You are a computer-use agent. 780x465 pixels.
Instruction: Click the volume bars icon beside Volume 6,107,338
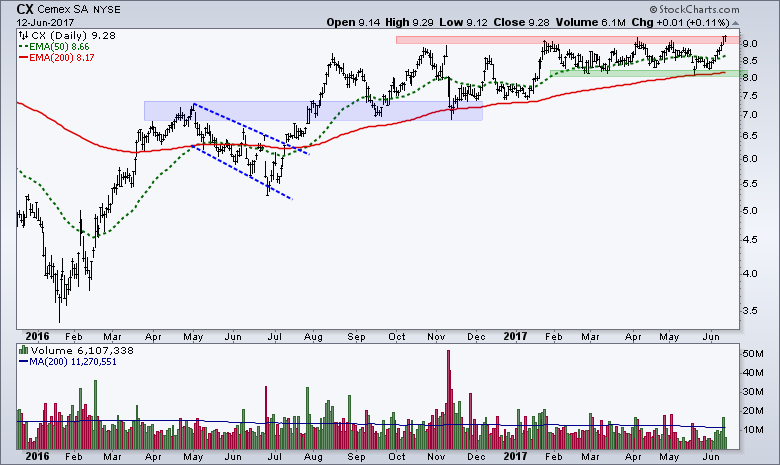[23, 350]
